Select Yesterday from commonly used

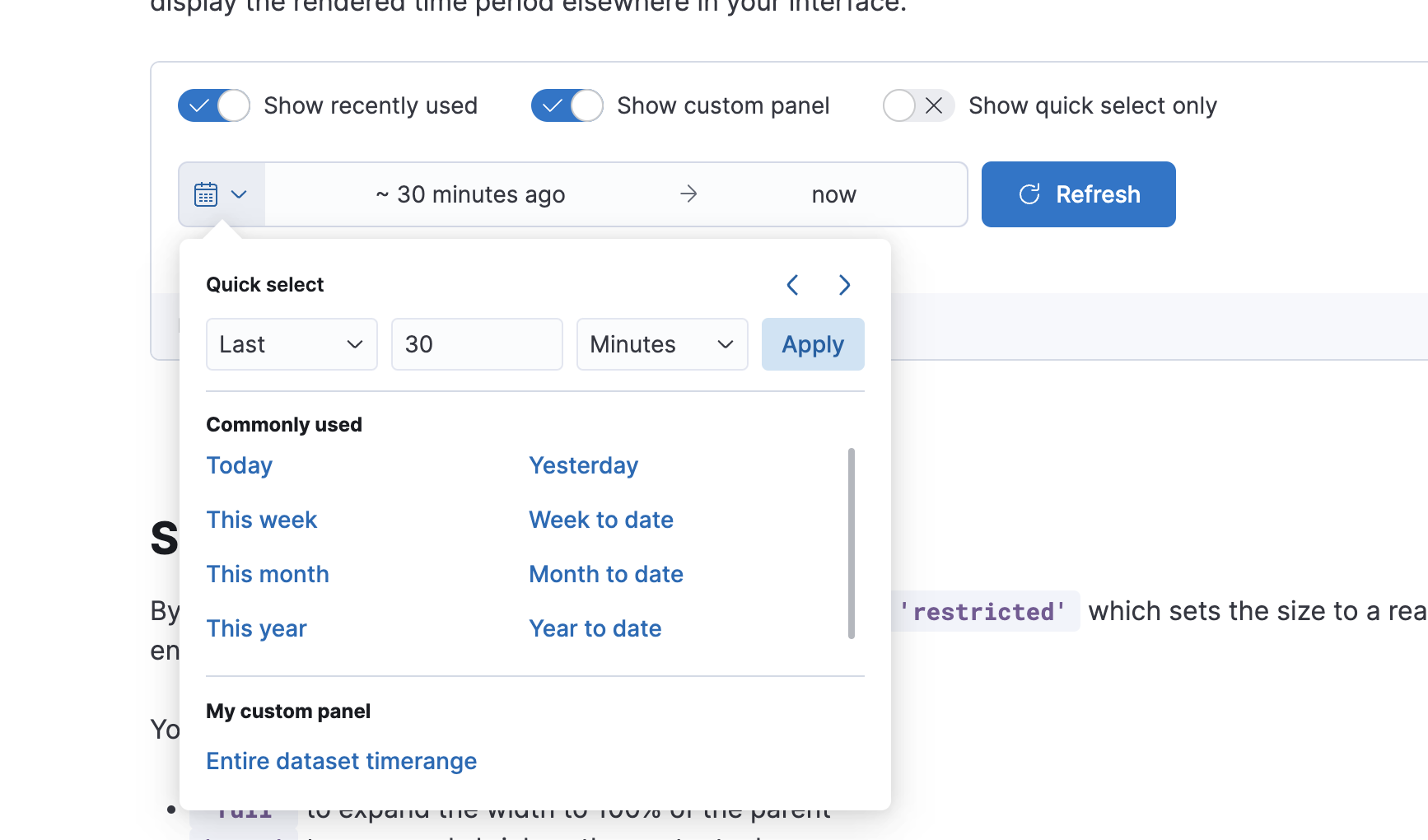coord(583,465)
